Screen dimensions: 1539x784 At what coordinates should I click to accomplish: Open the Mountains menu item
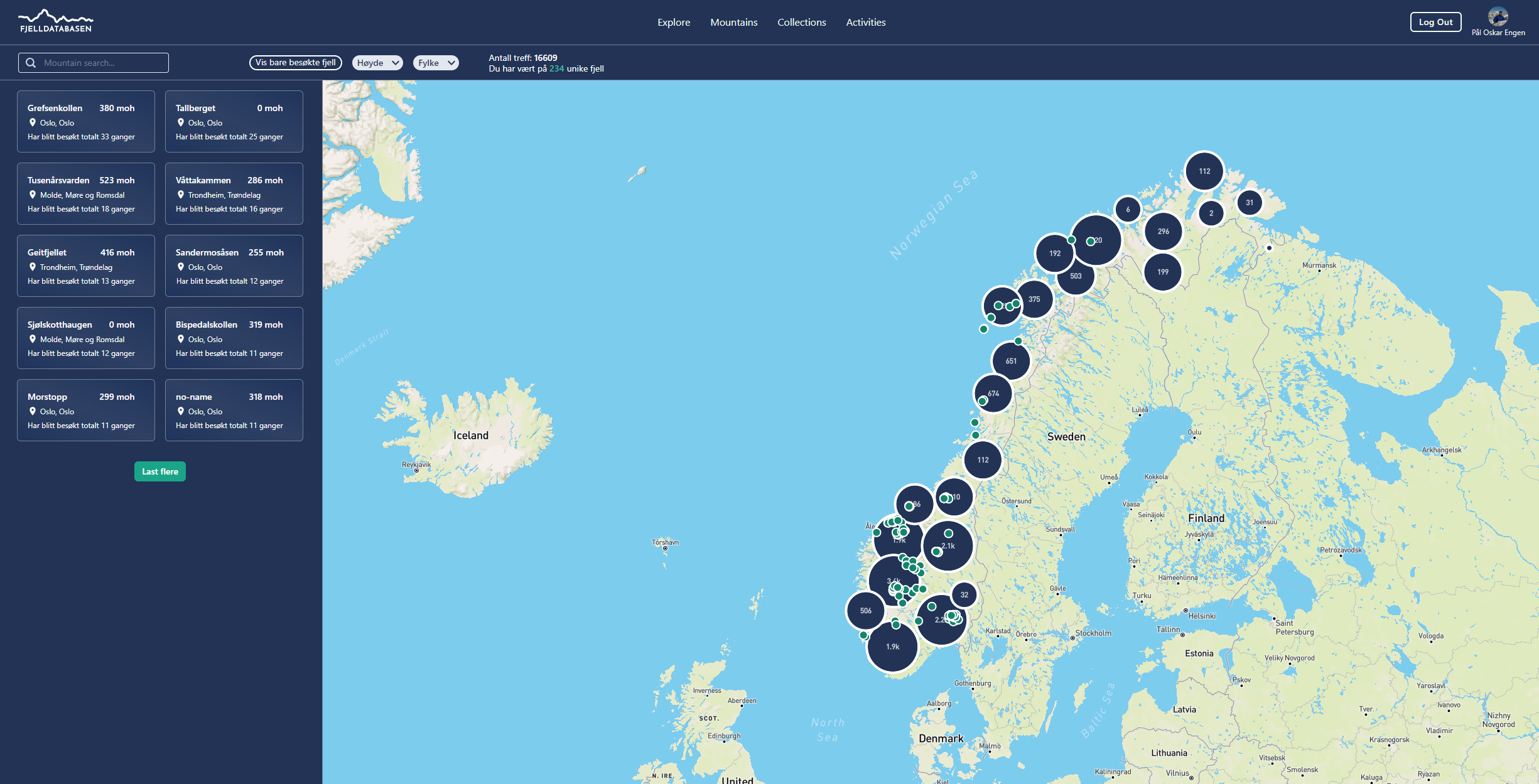point(733,23)
